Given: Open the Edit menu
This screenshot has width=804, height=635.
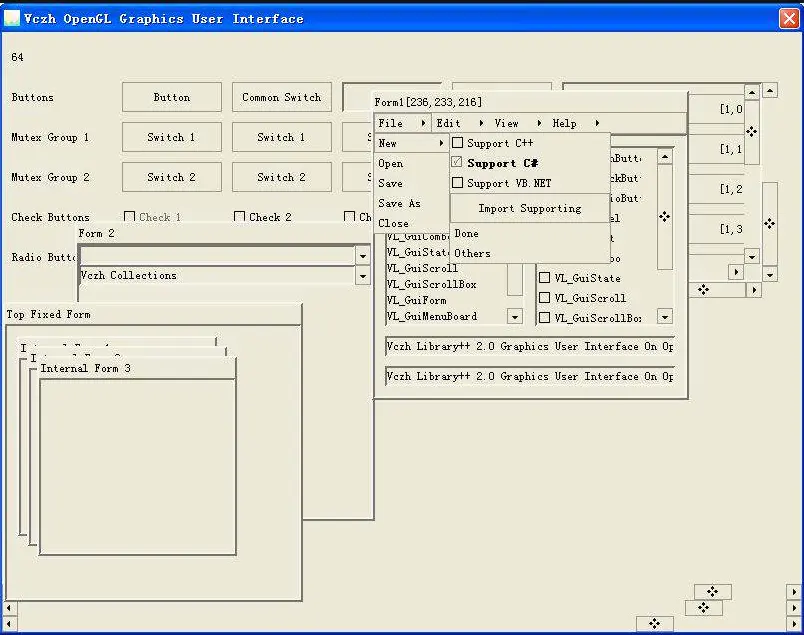Looking at the screenshot, I should 448,123.
